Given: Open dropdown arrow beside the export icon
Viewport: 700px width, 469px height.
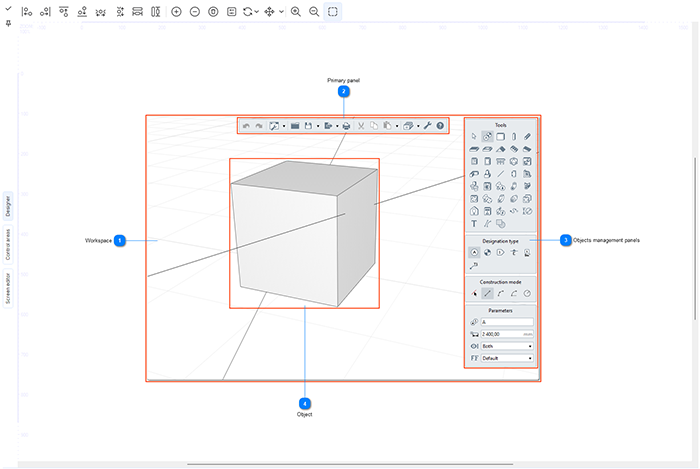Looking at the screenshot, I should tap(337, 126).
